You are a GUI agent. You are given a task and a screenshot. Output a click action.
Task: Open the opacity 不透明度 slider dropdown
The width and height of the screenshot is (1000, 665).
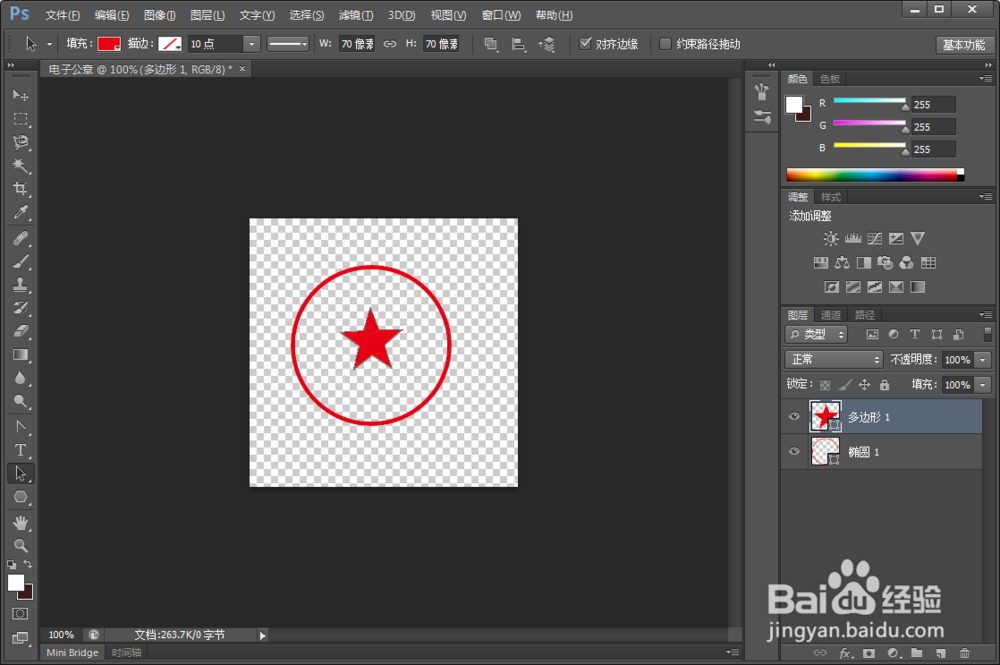click(983, 360)
